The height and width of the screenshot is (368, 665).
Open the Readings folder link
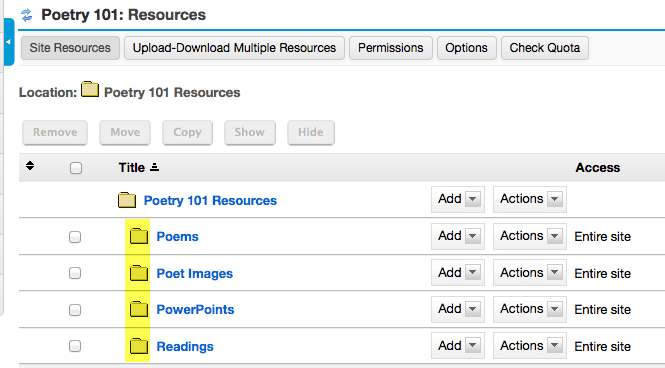click(185, 346)
